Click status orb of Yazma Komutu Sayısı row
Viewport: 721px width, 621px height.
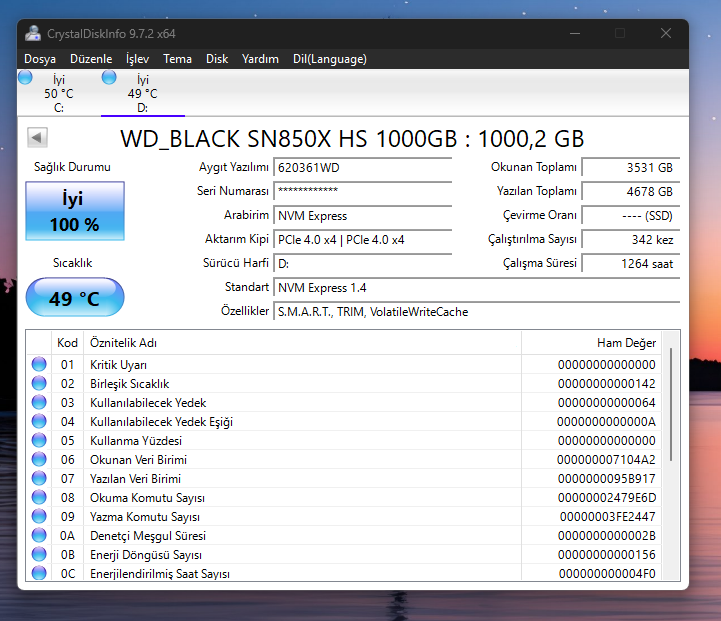coord(39,516)
